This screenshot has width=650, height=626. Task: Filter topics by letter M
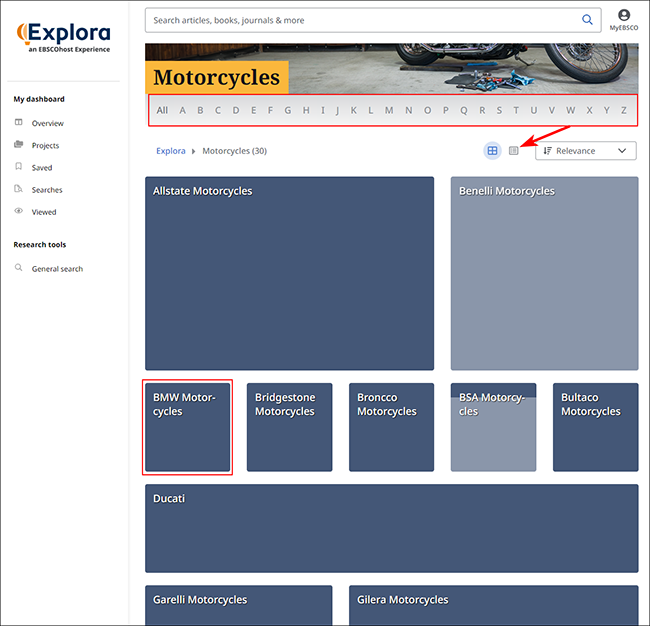click(x=389, y=110)
